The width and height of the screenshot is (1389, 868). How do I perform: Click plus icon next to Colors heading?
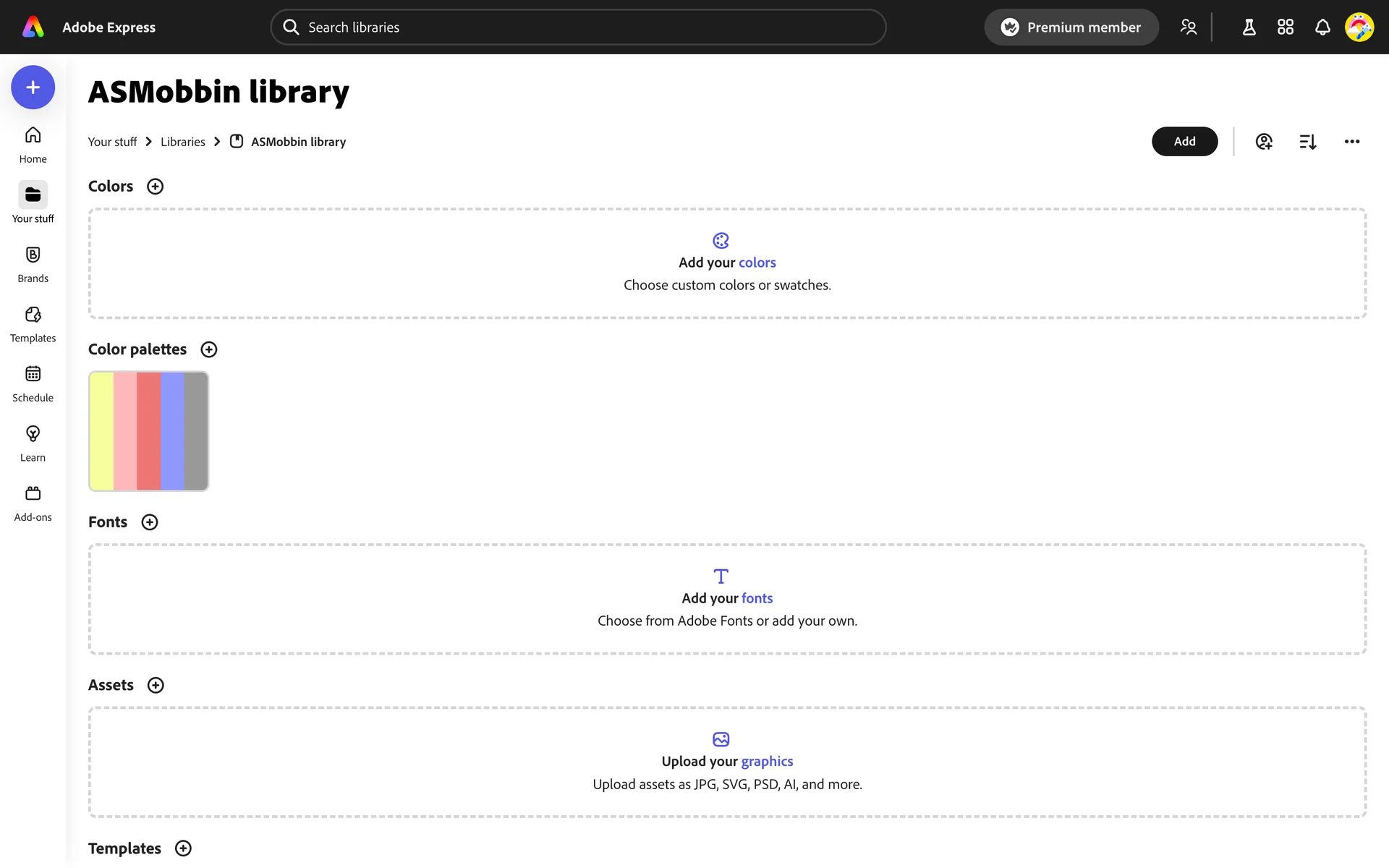click(x=155, y=187)
